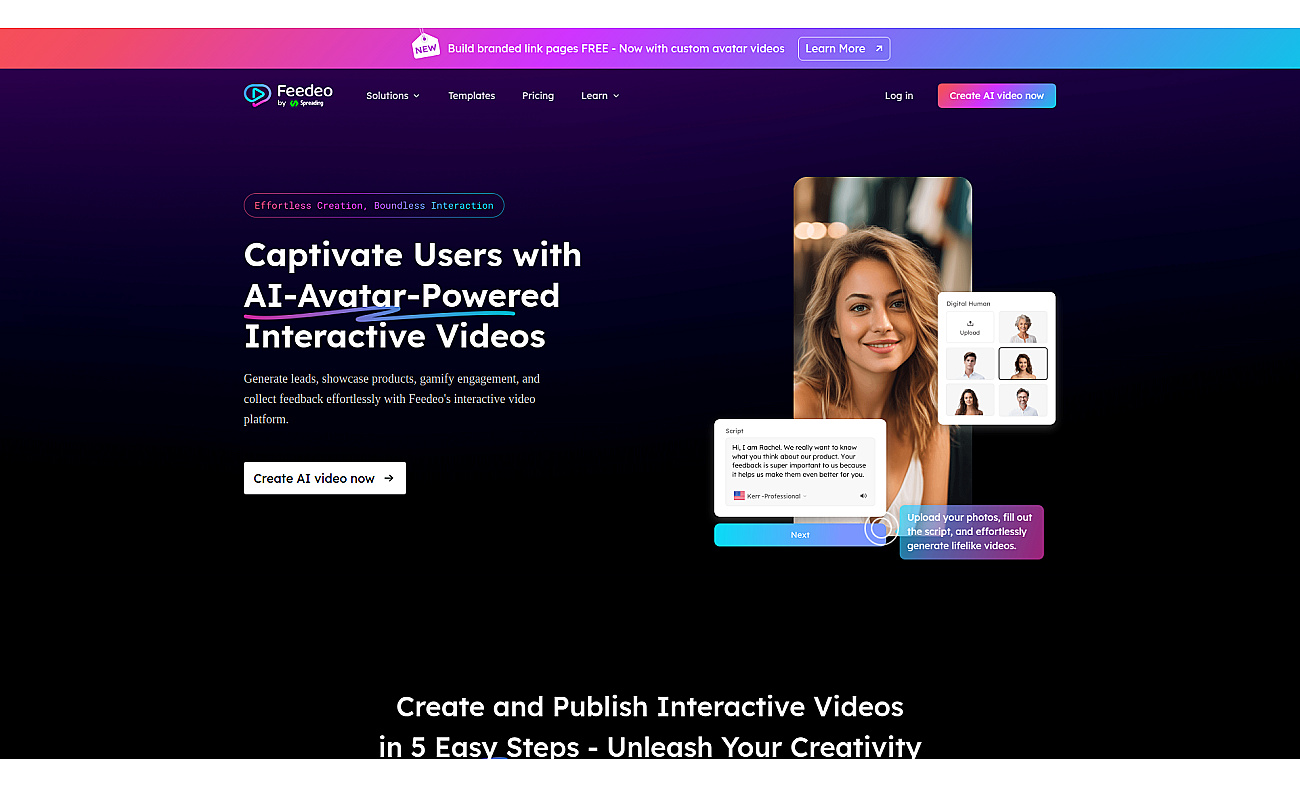Pick the man with glasses avatar
The image size is (1300, 788).
click(1023, 401)
